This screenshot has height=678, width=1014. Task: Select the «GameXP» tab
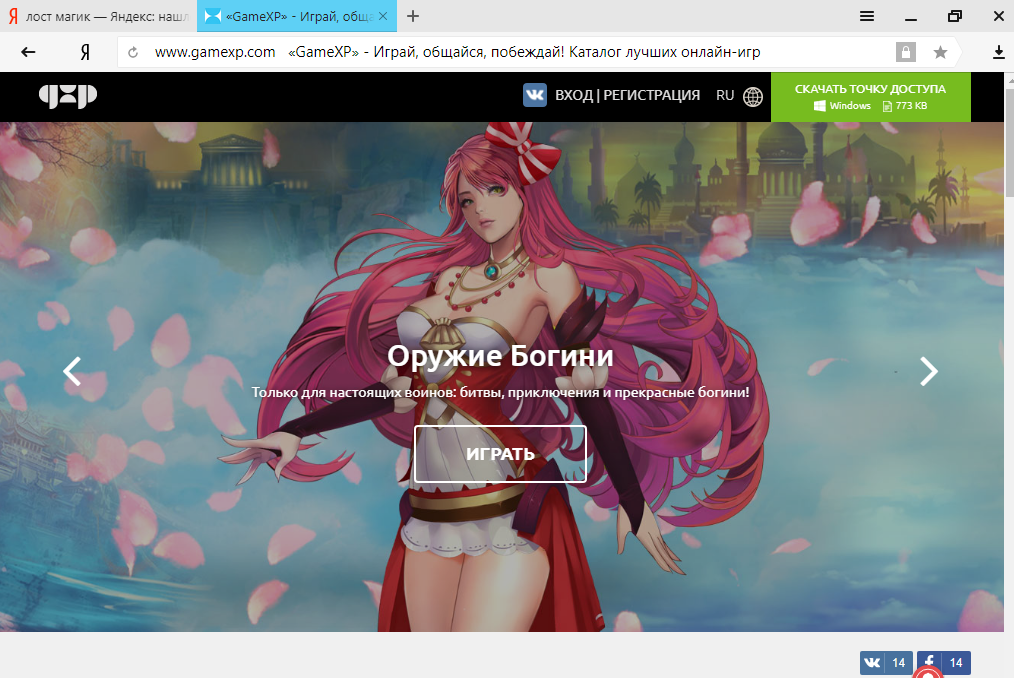tap(297, 16)
